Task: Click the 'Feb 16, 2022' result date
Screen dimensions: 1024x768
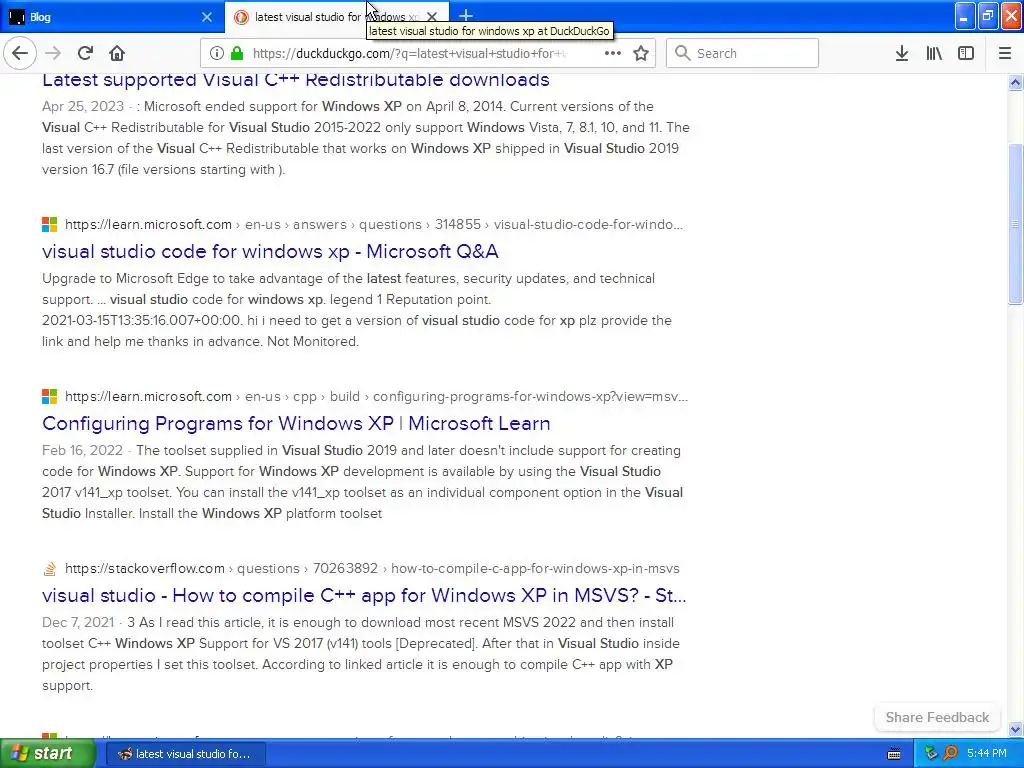Action: (82, 451)
